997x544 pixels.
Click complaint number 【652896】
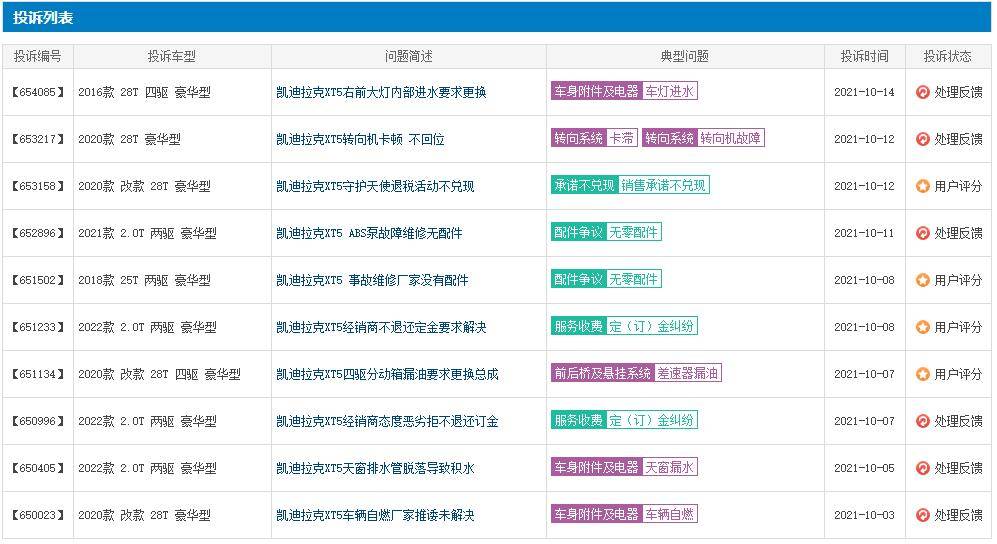coord(38,233)
